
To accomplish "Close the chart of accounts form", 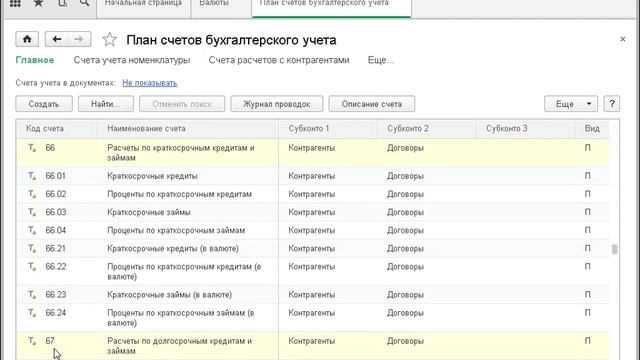I will [x=622, y=39].
